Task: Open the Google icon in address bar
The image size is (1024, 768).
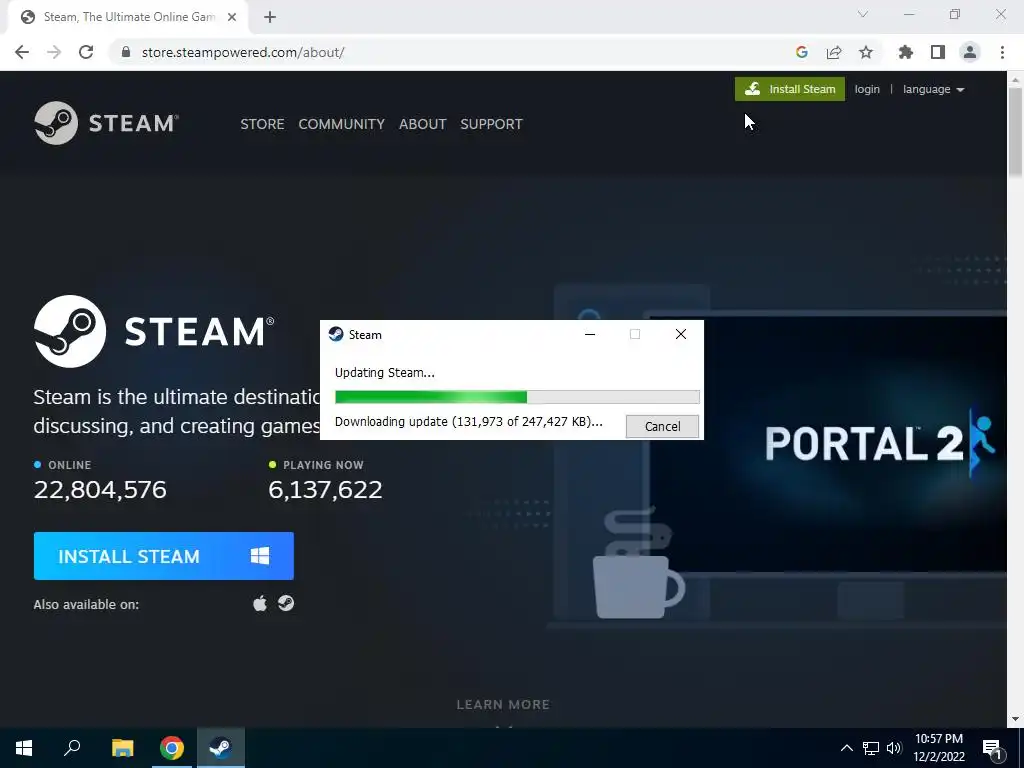Action: click(802, 52)
